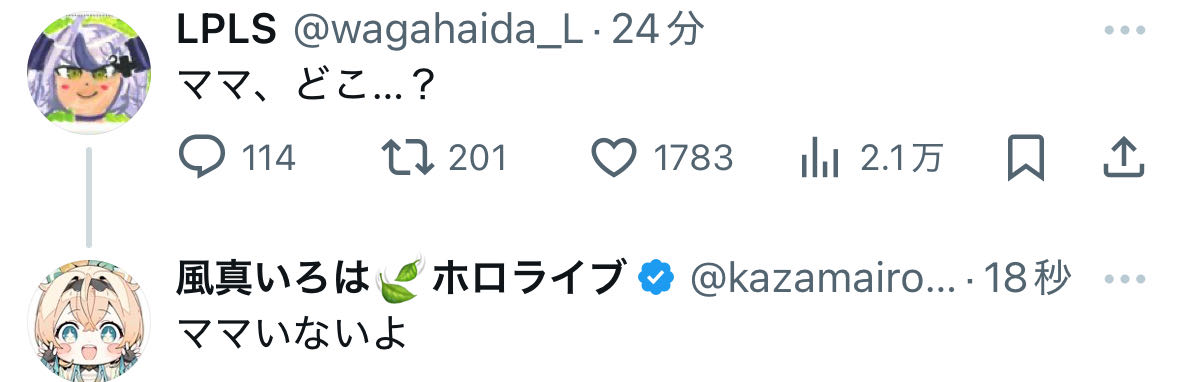This screenshot has width=1179, height=382.
Task: Open LPLS profile avatar
Action: coord(89,72)
